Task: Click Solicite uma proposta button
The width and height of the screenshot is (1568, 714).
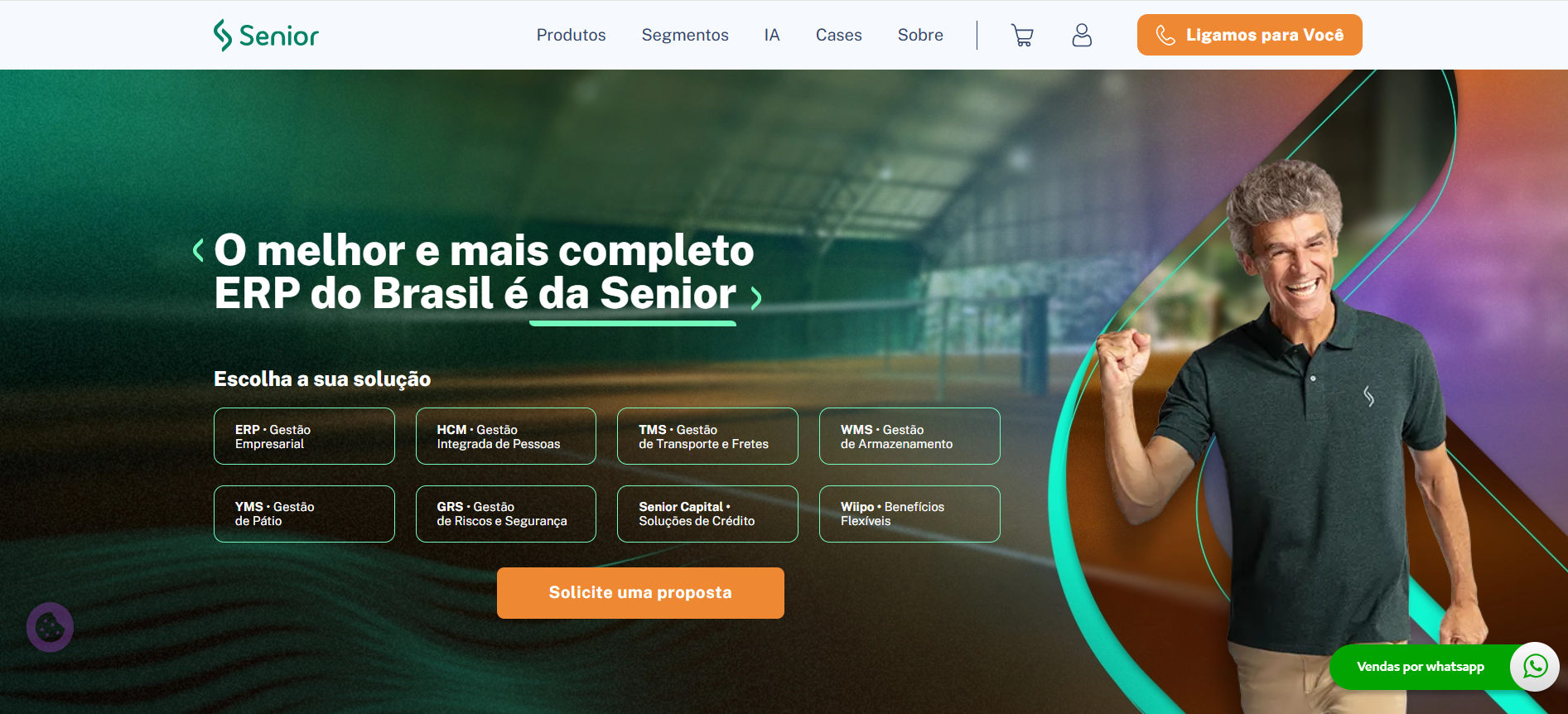Action: pyautogui.click(x=640, y=592)
